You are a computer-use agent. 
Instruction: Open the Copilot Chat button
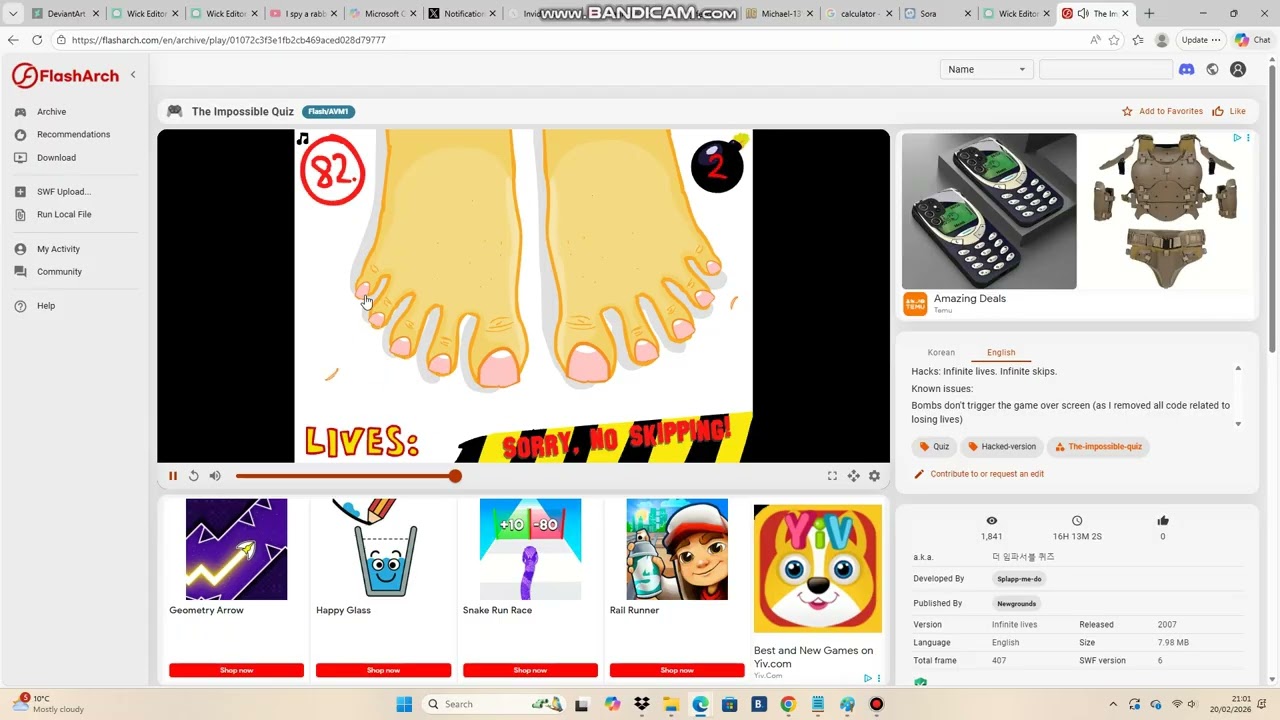coord(1253,40)
